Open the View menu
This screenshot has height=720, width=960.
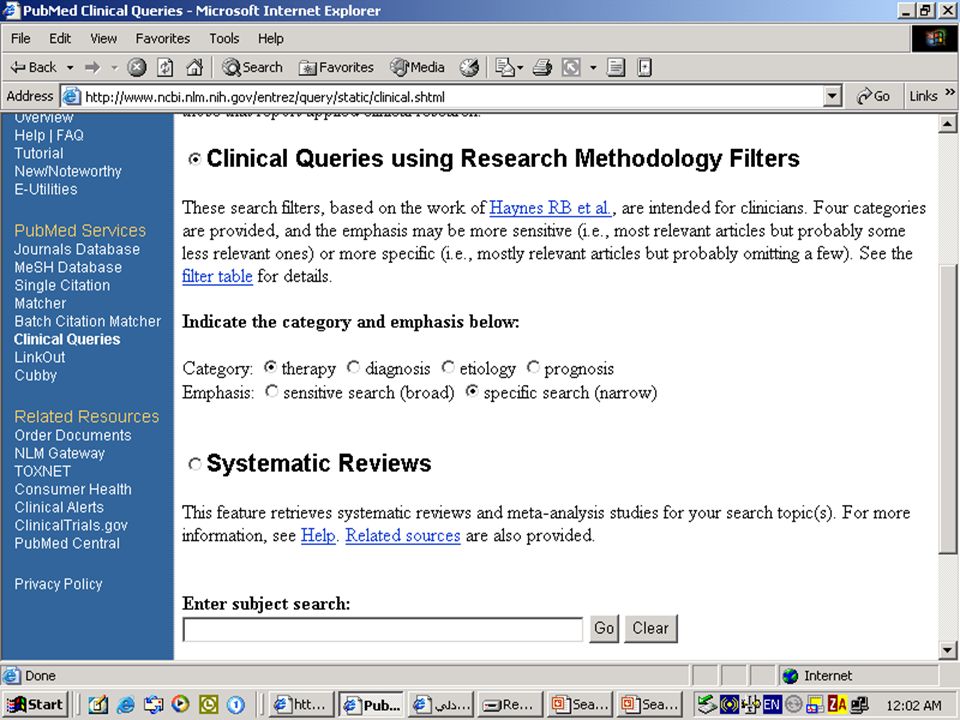[103, 39]
